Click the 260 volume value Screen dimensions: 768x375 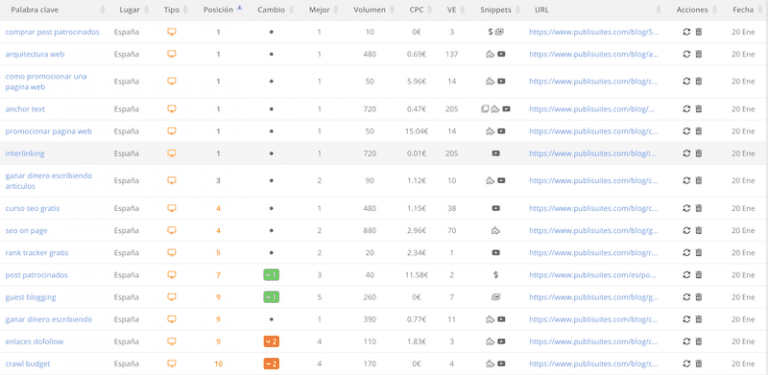[x=370, y=297]
